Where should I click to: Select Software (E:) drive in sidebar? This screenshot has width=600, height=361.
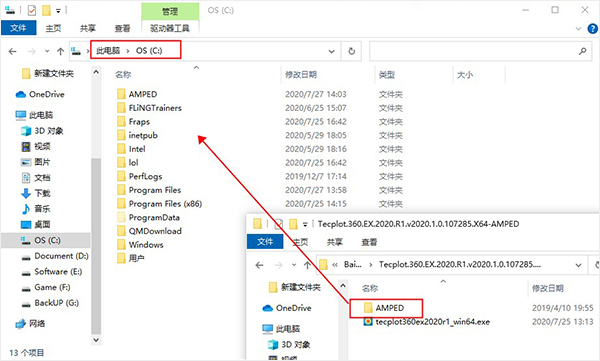pyautogui.click(x=52, y=272)
